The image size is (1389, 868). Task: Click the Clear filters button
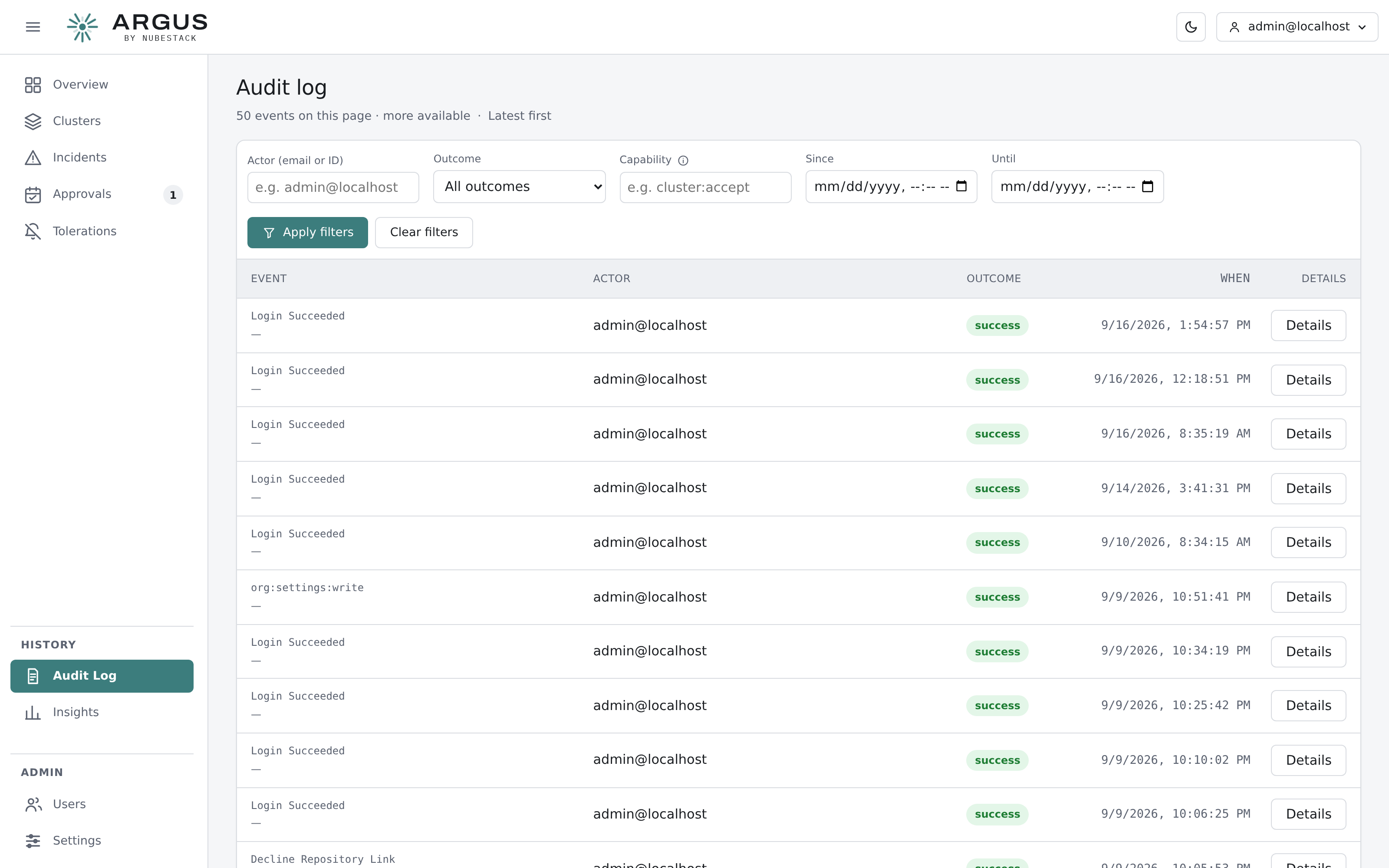[x=424, y=233]
